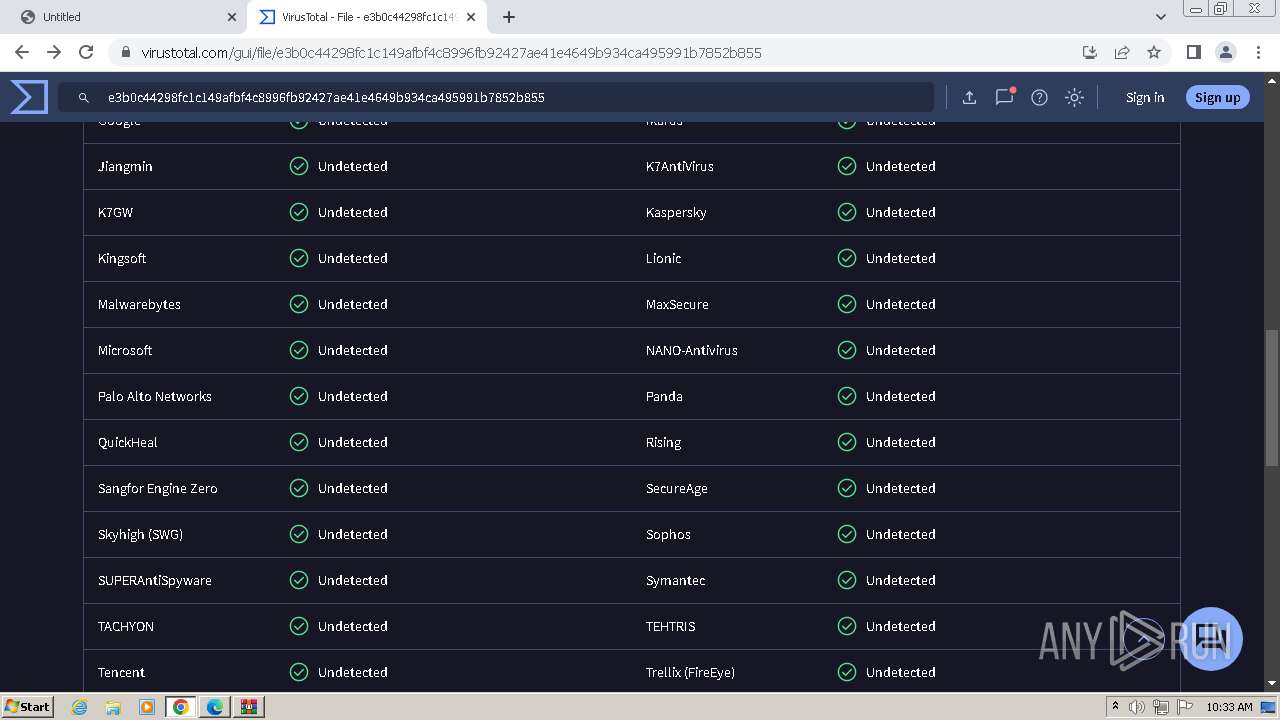Viewport: 1280px width, 720px height.
Task: Click the Microsoft engine name
Action: tap(125, 350)
